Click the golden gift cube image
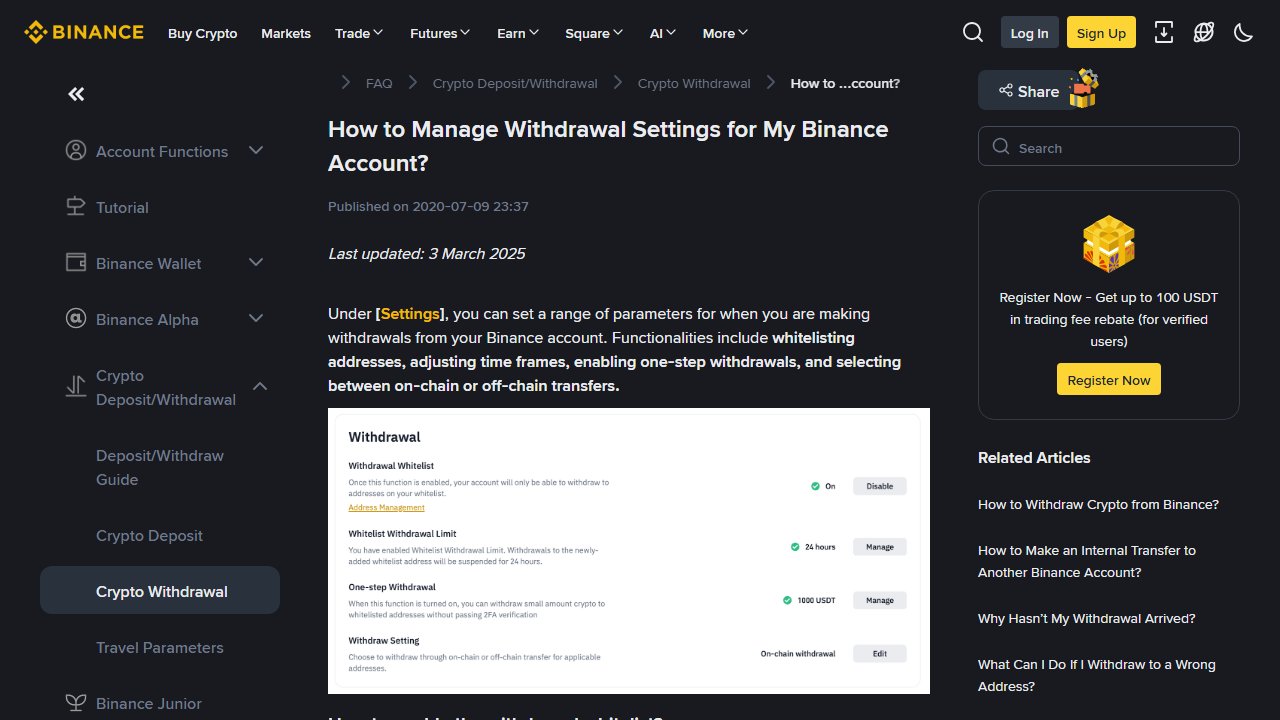Viewport: 1280px width, 720px height. 1109,243
